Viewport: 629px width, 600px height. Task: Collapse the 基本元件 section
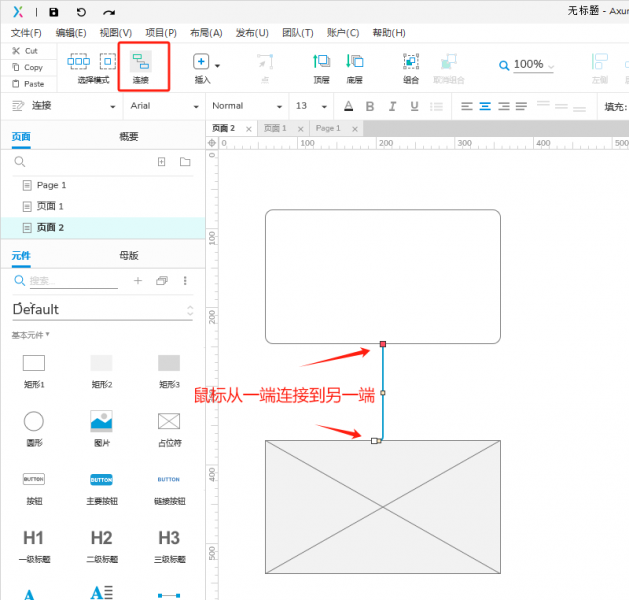coord(30,335)
